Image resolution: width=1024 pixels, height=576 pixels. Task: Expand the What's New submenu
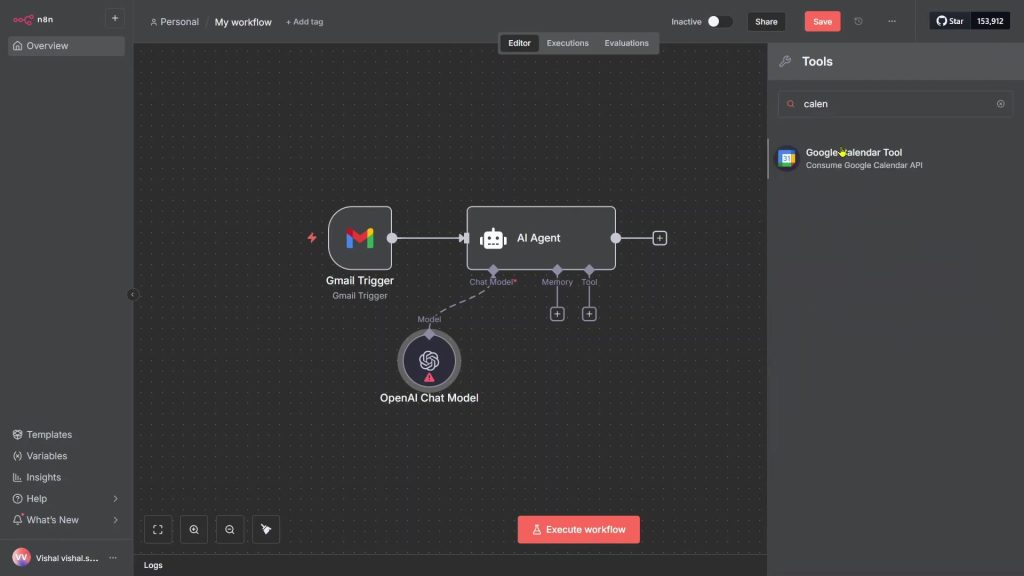click(x=115, y=520)
